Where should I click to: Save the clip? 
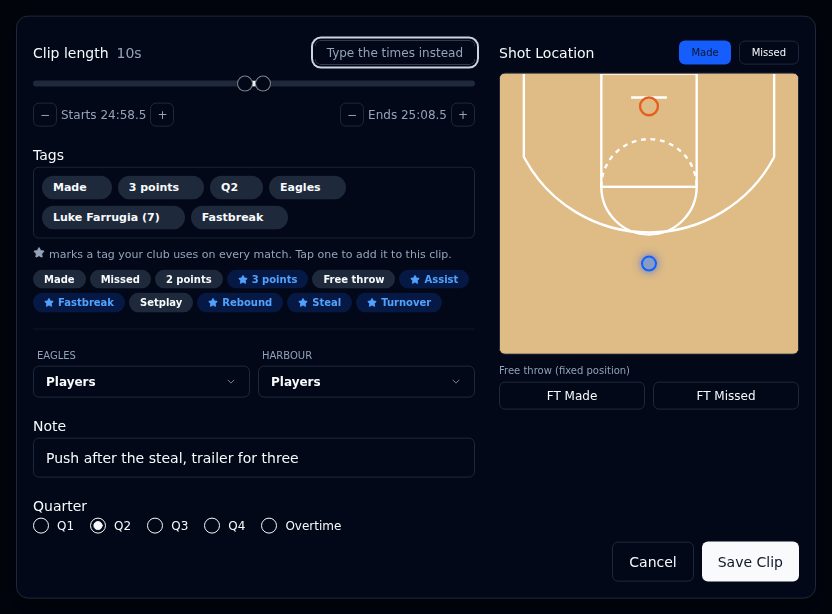(750, 561)
